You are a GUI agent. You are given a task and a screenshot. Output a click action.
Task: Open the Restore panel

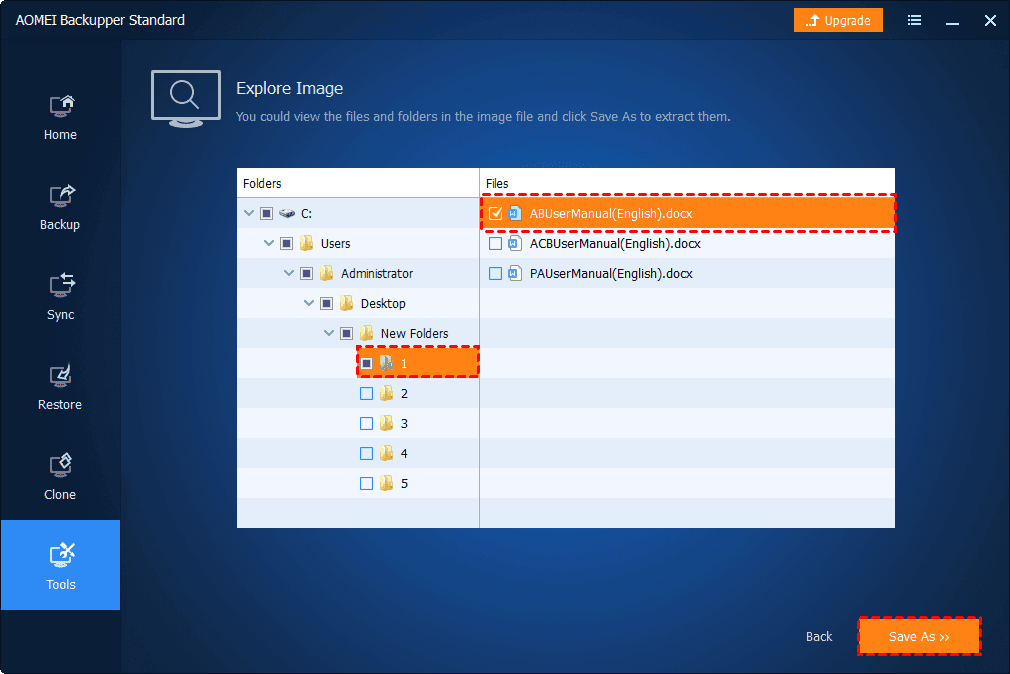(x=60, y=385)
